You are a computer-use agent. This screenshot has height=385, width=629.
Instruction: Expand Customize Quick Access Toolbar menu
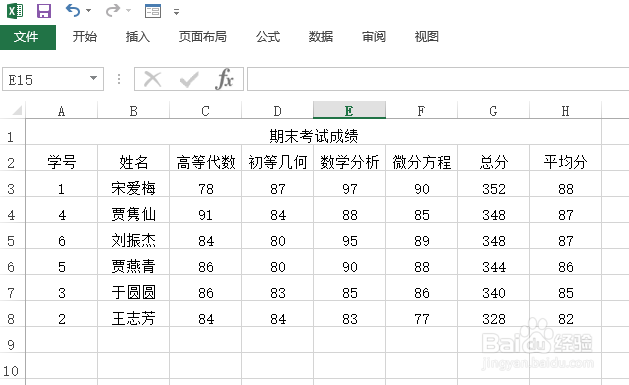(x=177, y=12)
